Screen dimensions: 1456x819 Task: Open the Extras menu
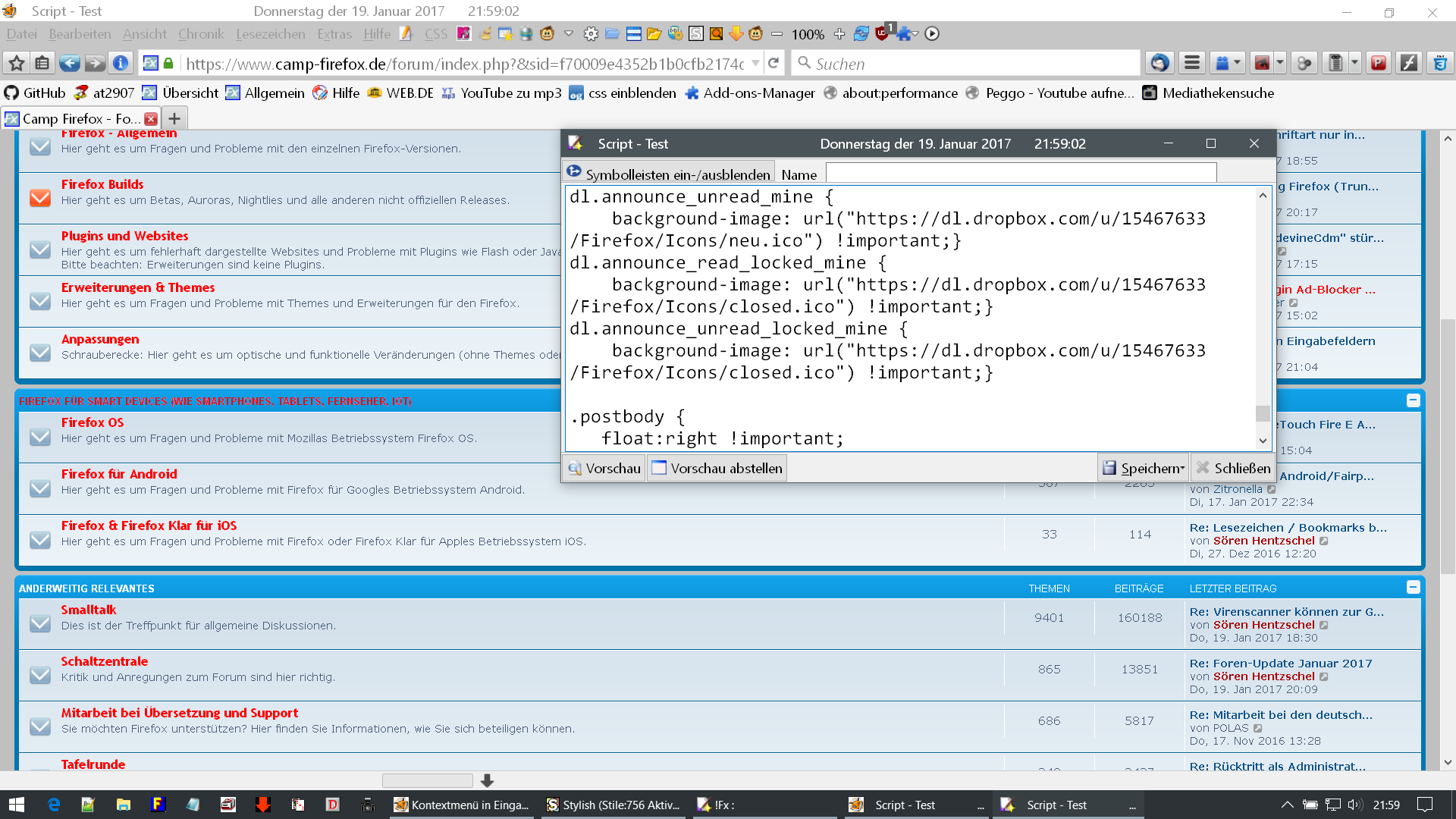point(334,34)
